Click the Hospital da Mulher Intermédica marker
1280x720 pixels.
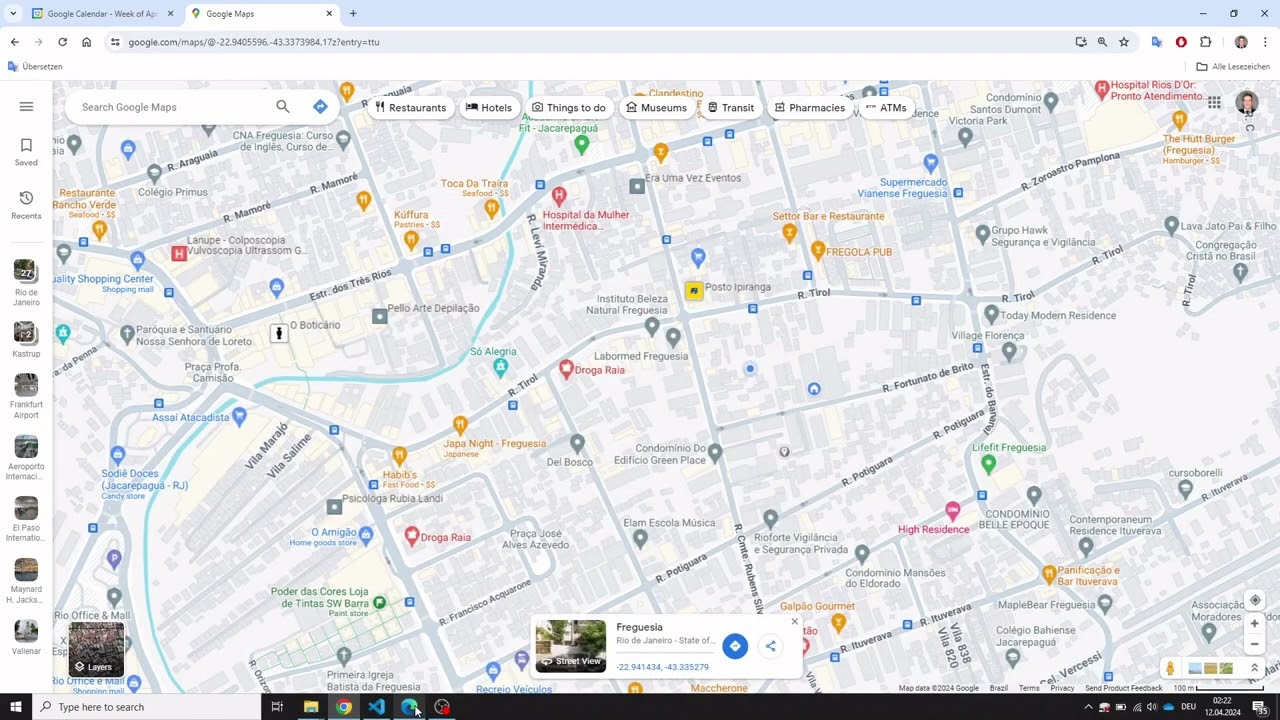(x=559, y=195)
